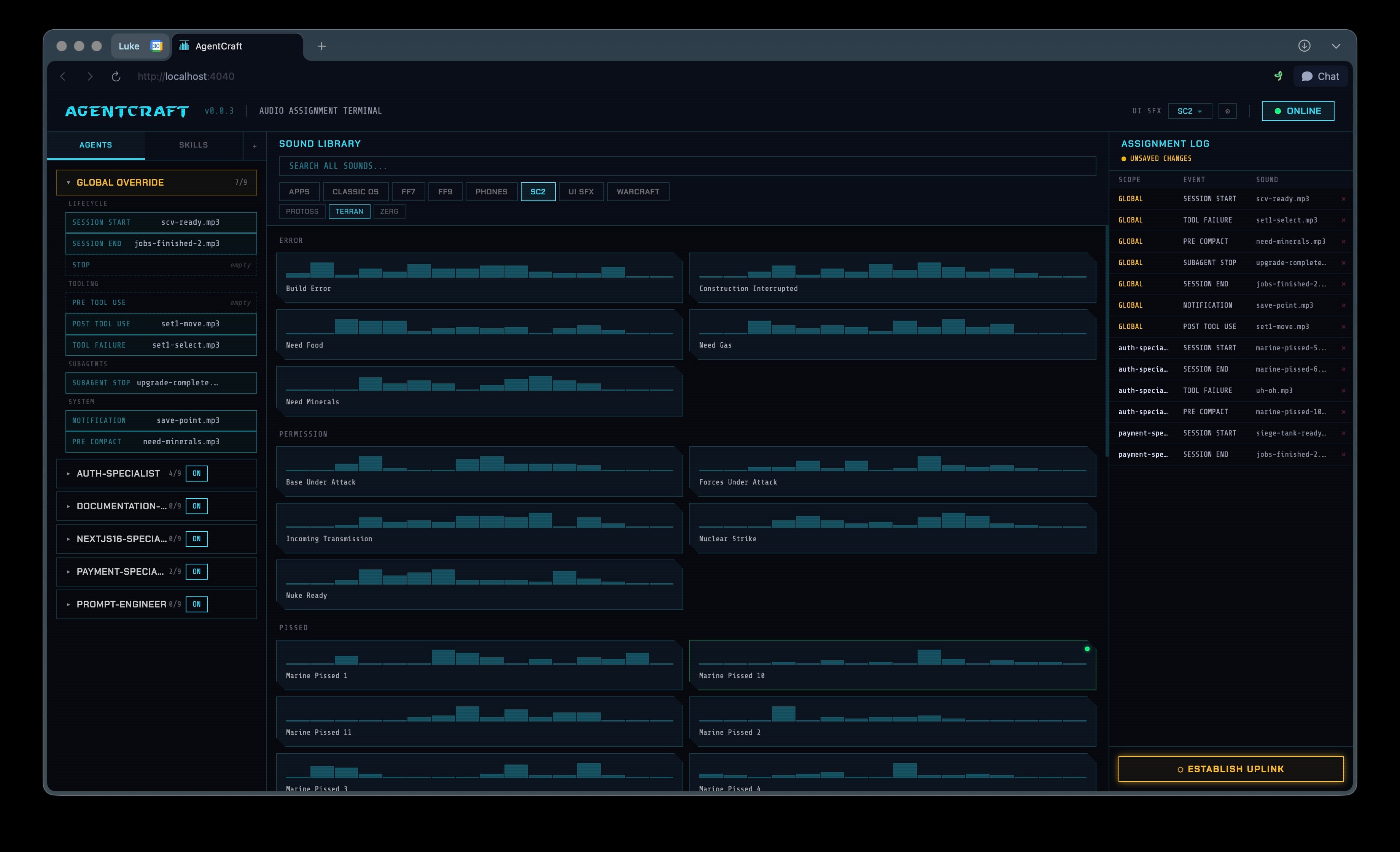
Task: Remove the GLOBAL Session Start scv-ready assignment
Action: tap(1344, 199)
